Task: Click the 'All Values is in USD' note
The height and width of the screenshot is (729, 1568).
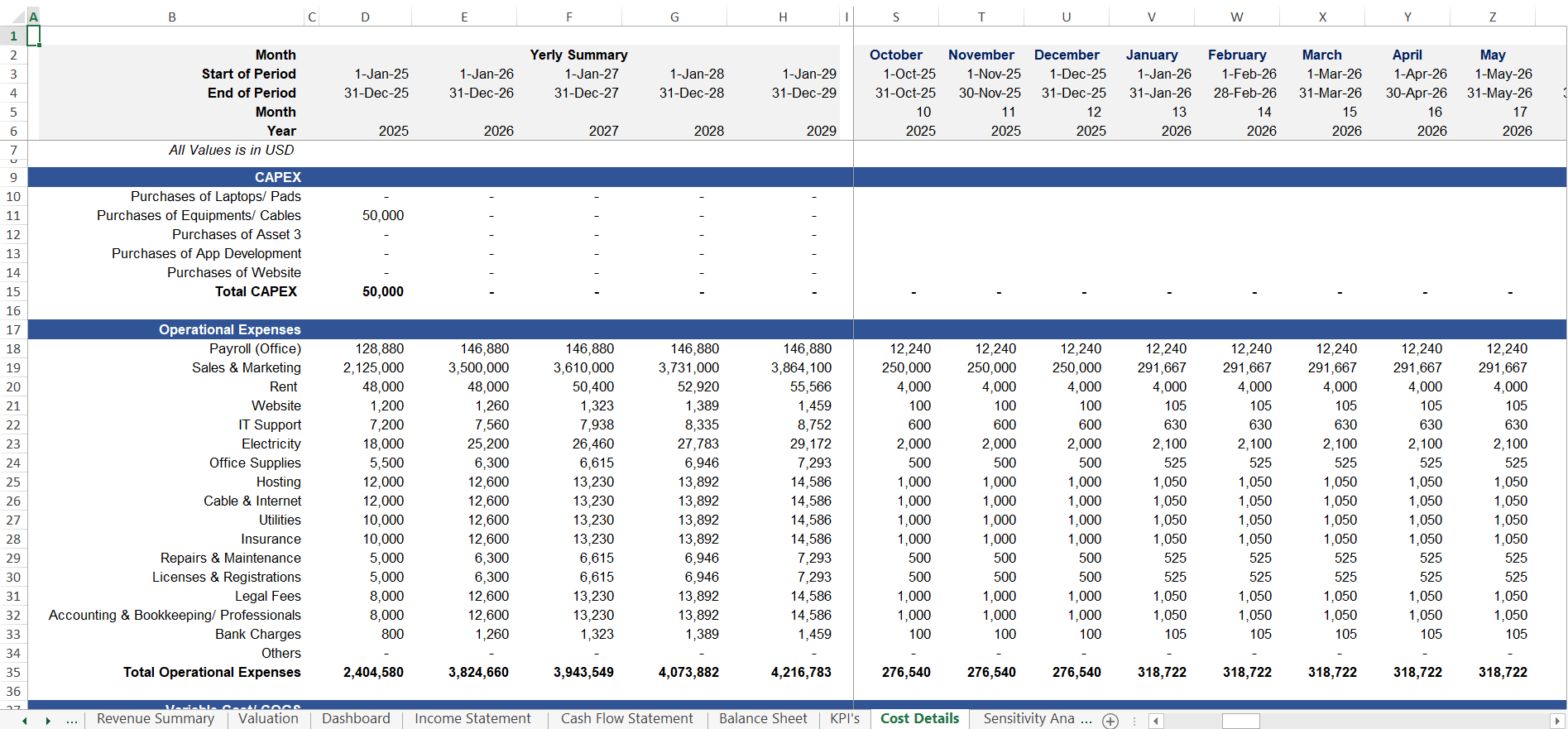Action: pyautogui.click(x=231, y=150)
